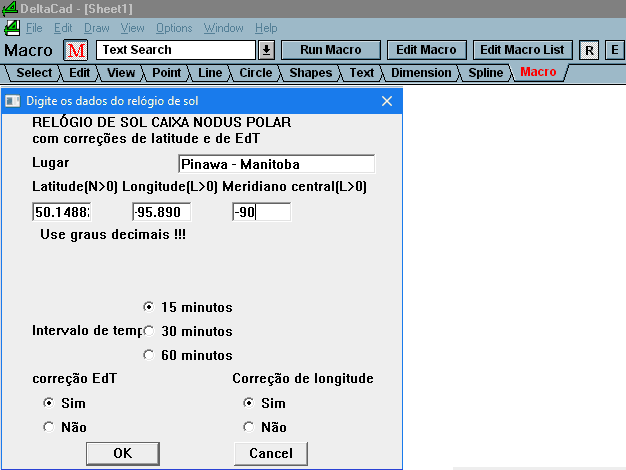Click the Edit Macro List button
This screenshot has width=626, height=470.
tap(522, 50)
